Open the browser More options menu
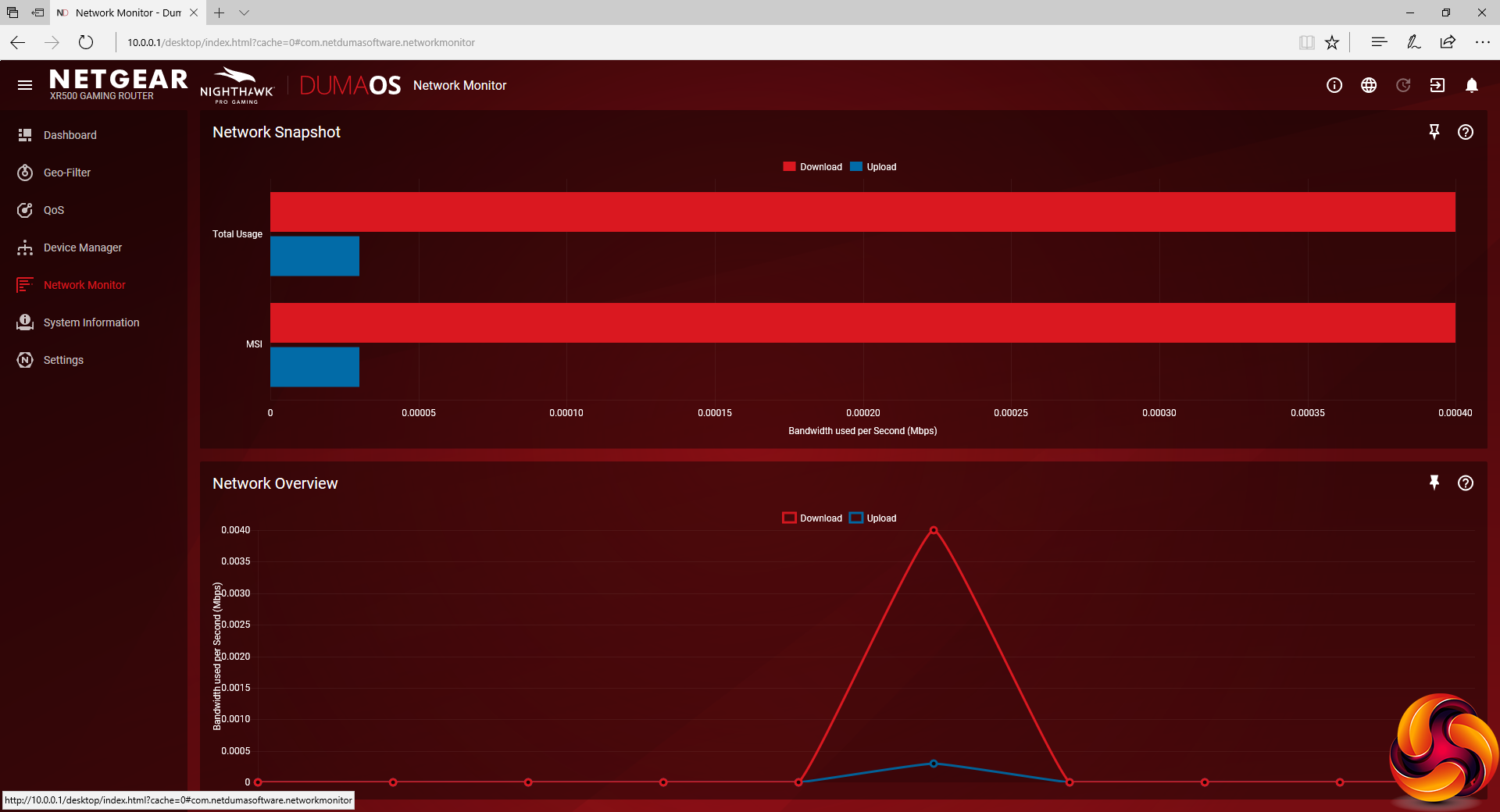Image resolution: width=1500 pixels, height=812 pixels. pyautogui.click(x=1482, y=42)
